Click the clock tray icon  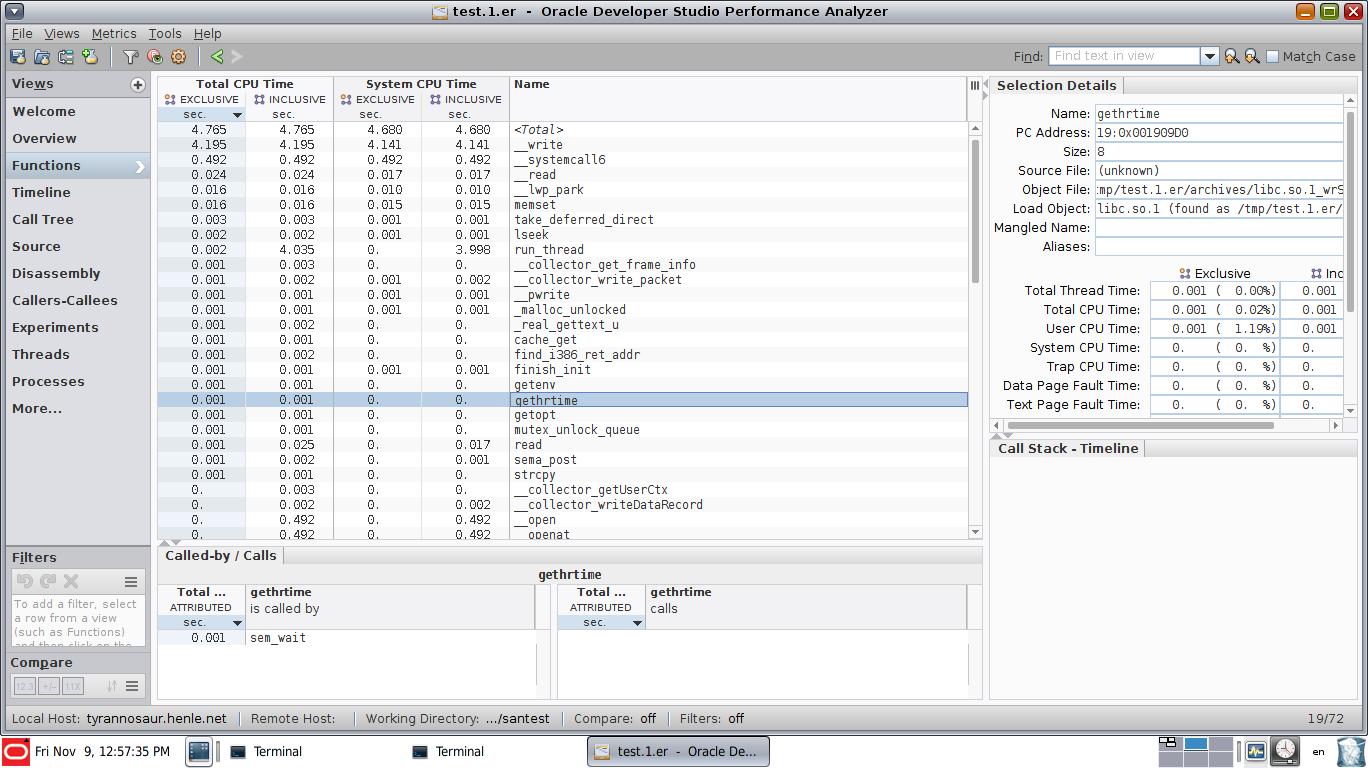point(1285,750)
